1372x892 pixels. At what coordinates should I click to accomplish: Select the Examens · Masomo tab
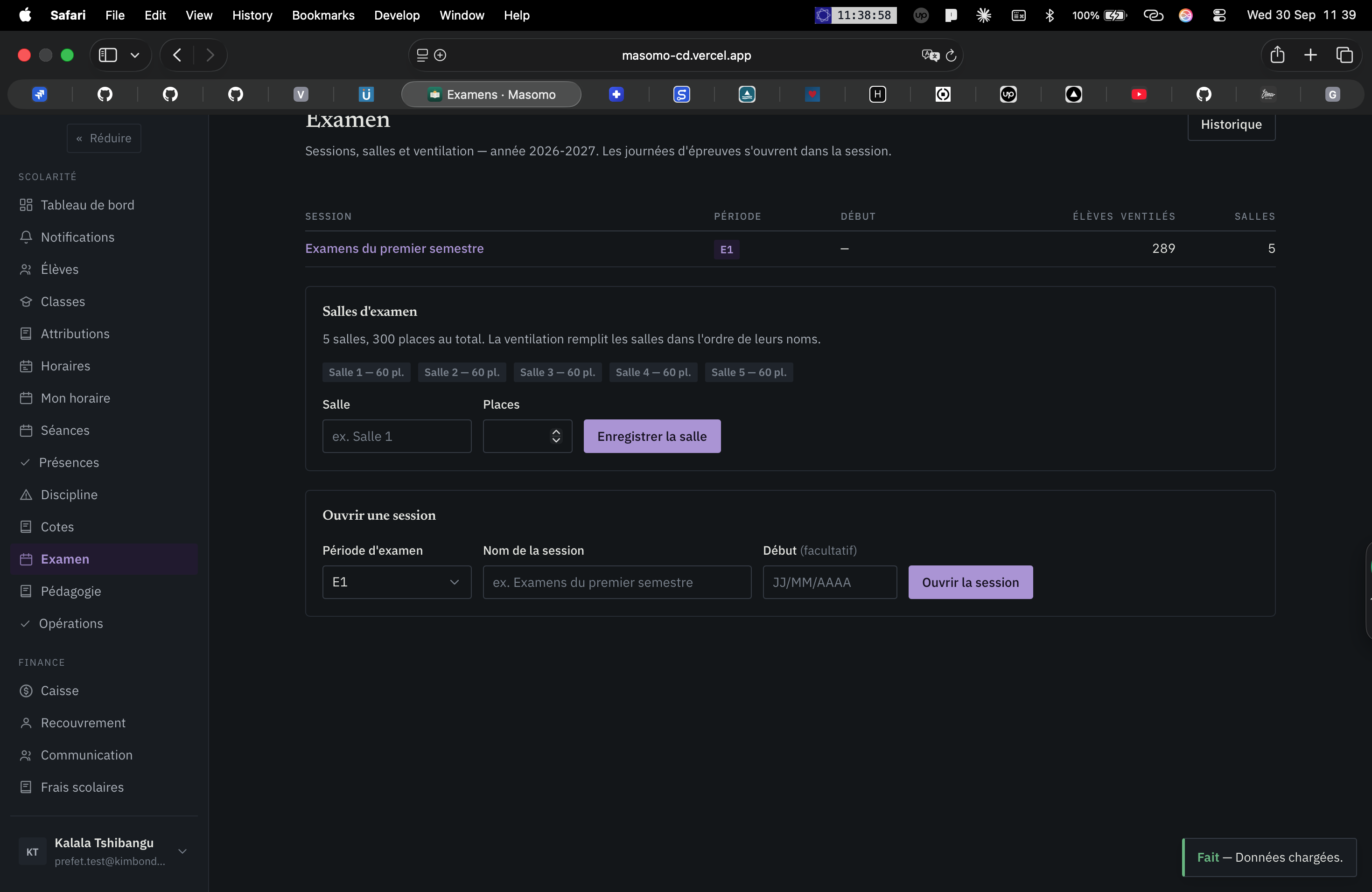point(491,94)
